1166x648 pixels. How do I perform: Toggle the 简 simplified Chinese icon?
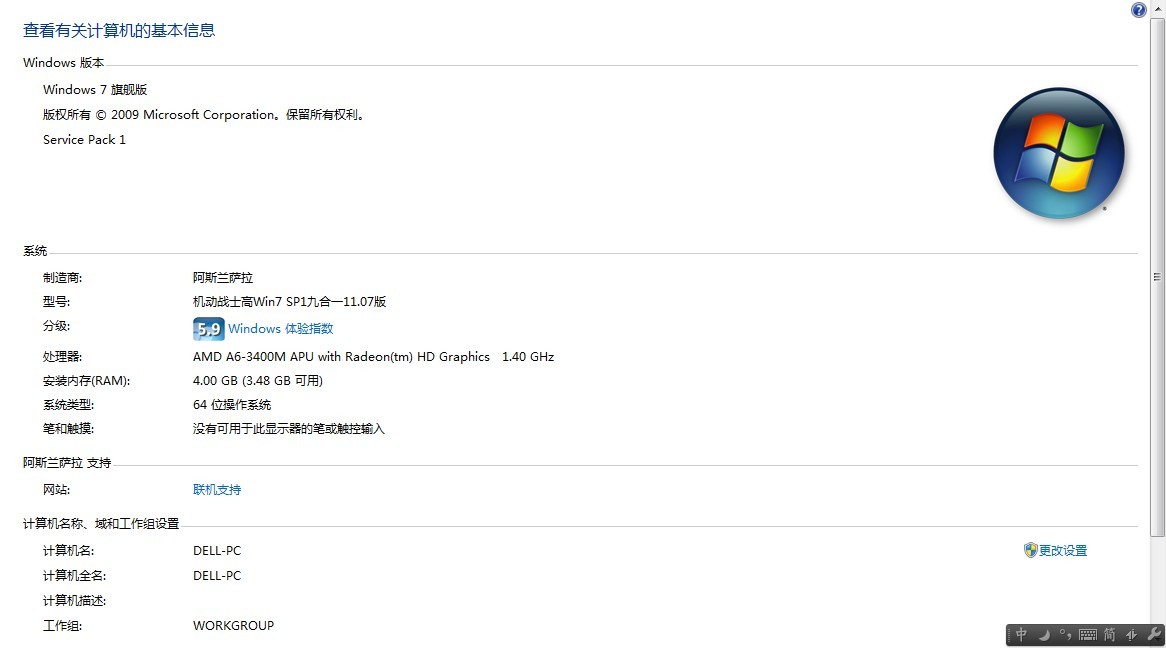(x=1109, y=635)
